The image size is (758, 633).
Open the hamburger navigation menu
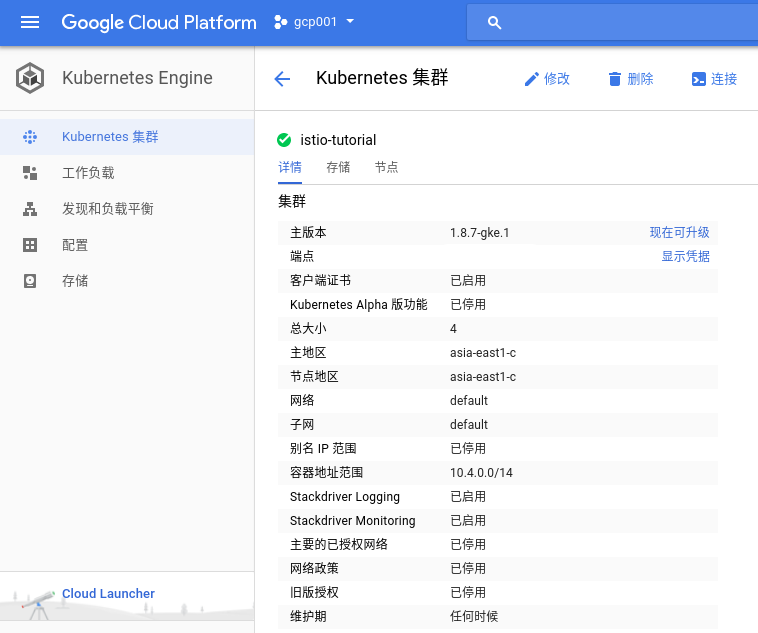click(x=30, y=22)
